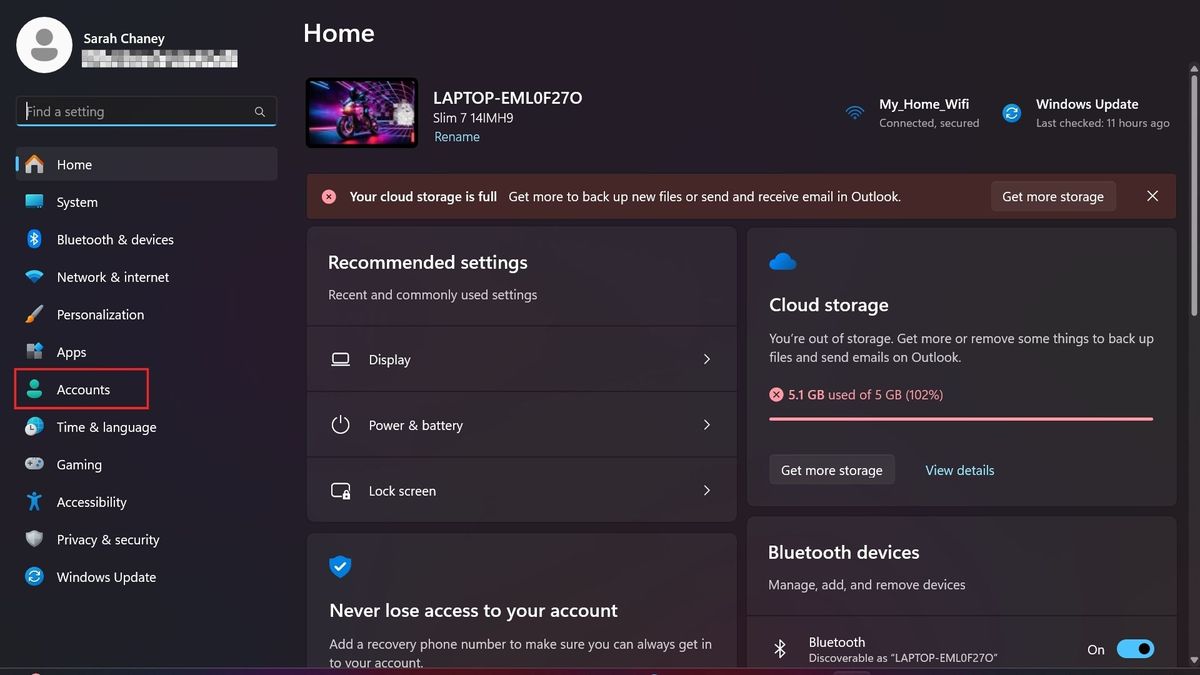Viewport: 1200px width, 675px height.
Task: Open Gaming settings
Action: coord(146,464)
